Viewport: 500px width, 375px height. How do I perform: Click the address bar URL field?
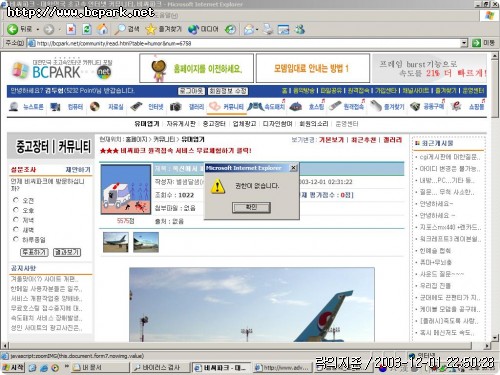243,43
